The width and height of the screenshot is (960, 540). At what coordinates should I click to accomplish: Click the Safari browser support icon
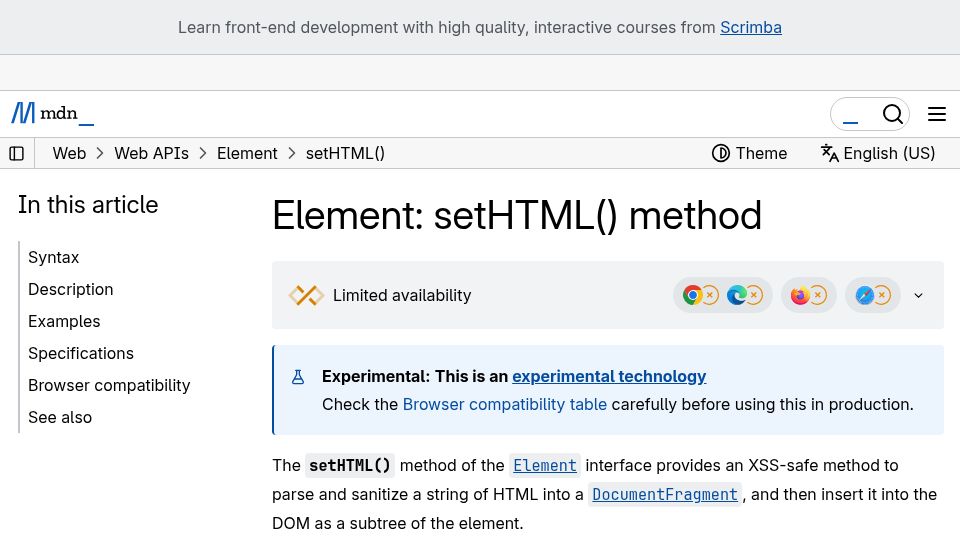coord(864,296)
